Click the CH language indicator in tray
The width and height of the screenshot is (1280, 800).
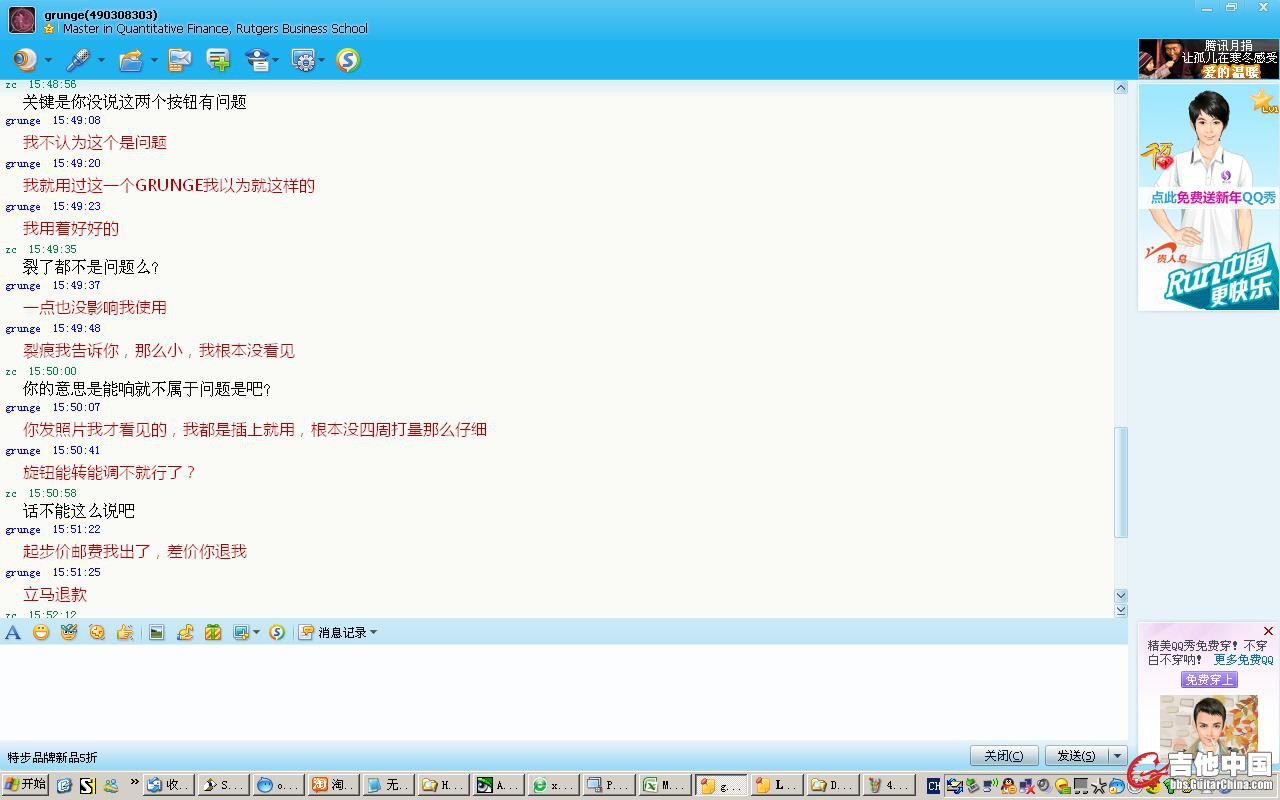[933, 786]
